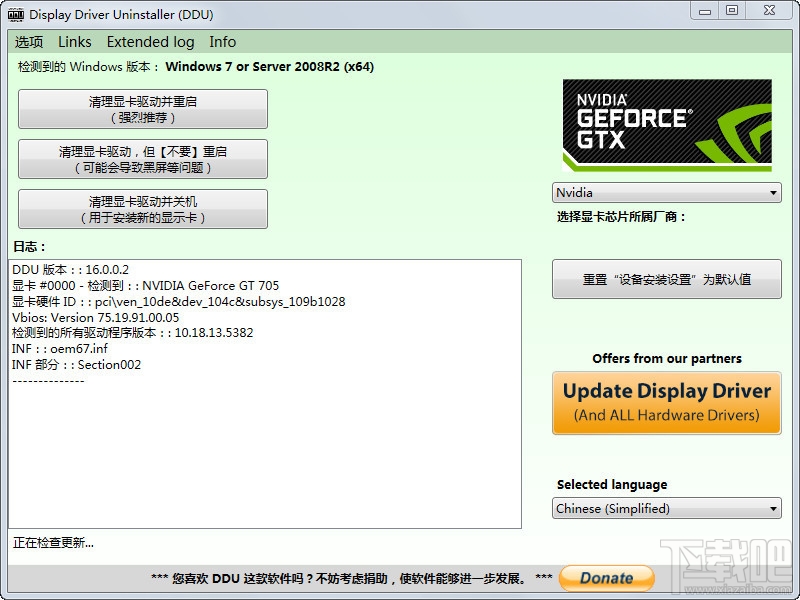This screenshot has height=600, width=800.
Task: Click the driver version 10.18.13.5382 line
Action: pyautogui.click(x=133, y=333)
